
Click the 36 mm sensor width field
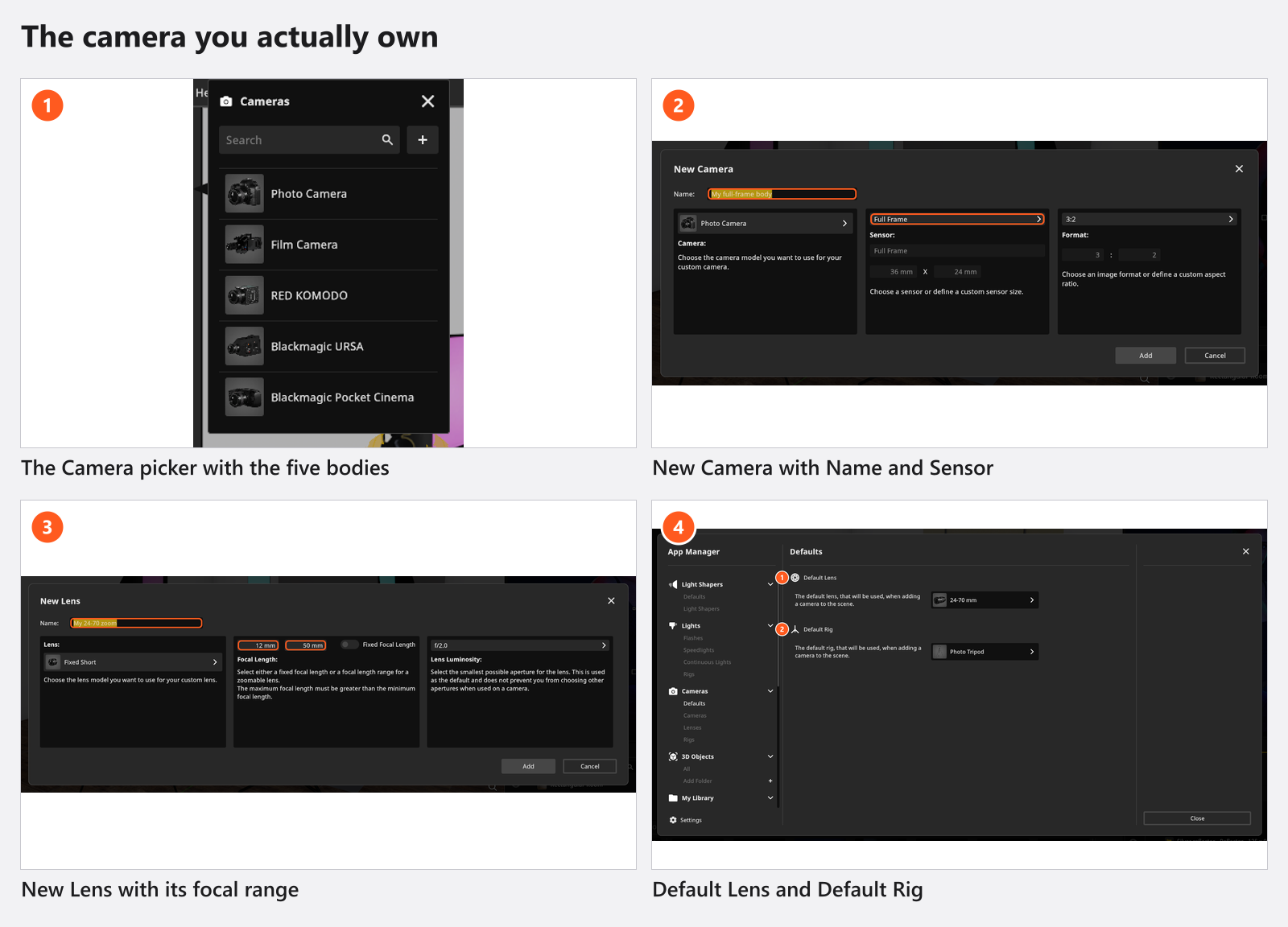894,272
